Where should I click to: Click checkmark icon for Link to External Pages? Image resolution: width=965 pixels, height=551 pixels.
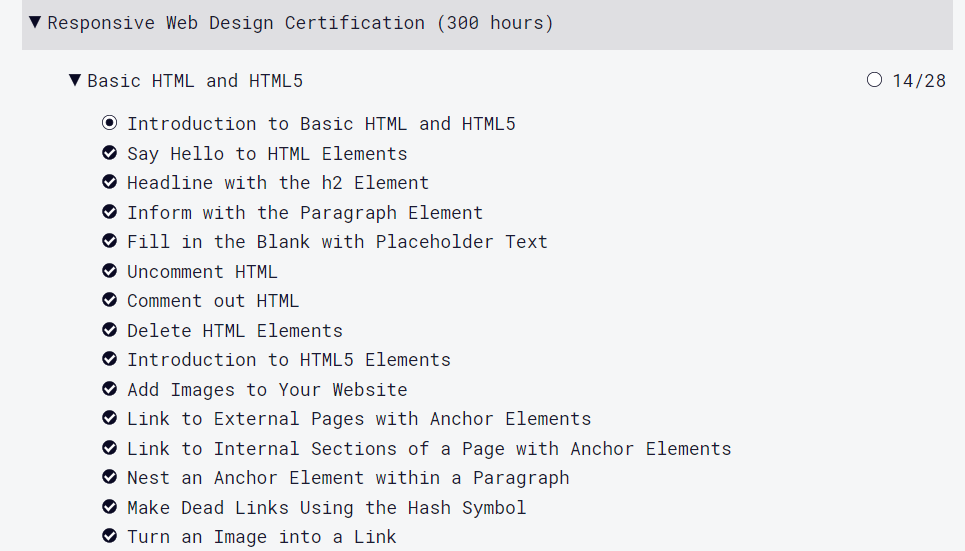[110, 418]
